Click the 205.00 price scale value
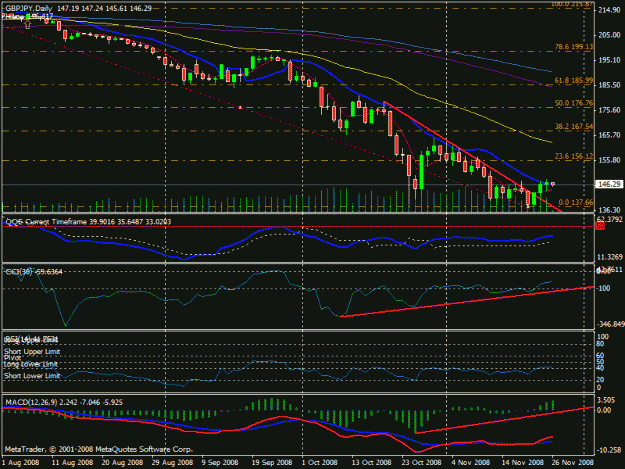The height and width of the screenshot is (469, 625). pos(609,35)
